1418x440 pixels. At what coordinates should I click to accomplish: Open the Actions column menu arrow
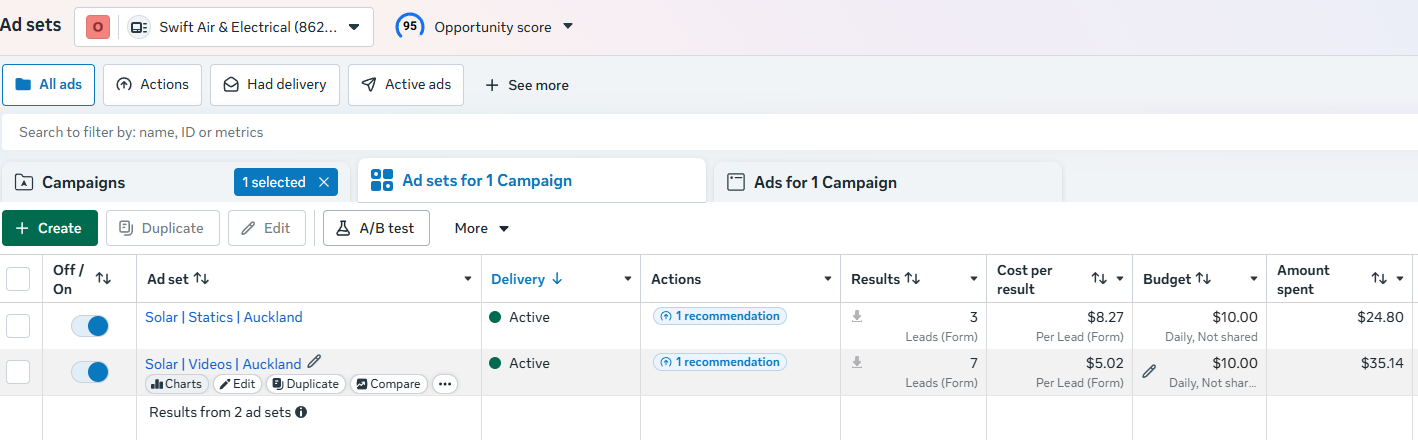click(x=828, y=279)
